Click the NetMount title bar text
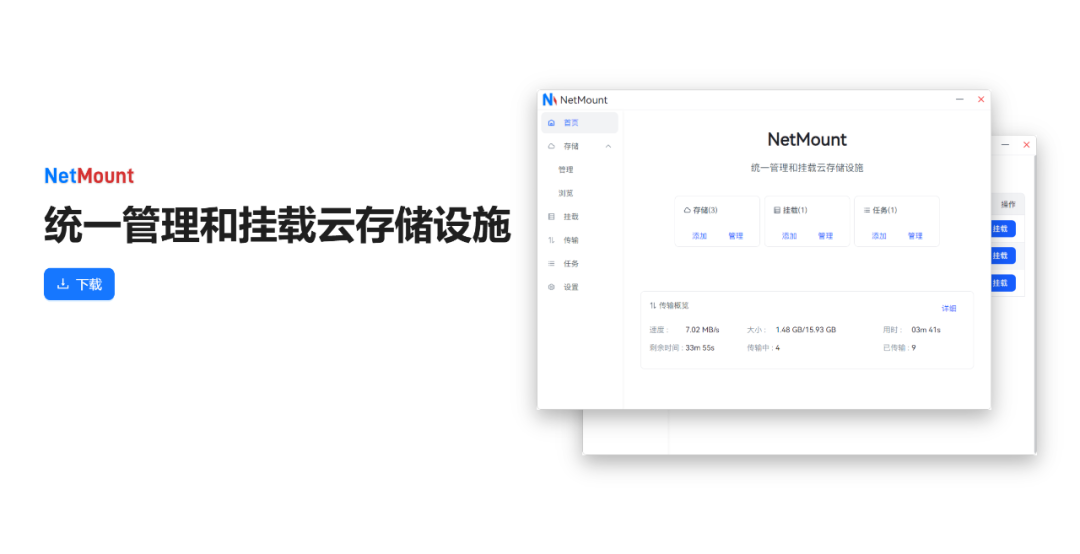 [x=583, y=100]
